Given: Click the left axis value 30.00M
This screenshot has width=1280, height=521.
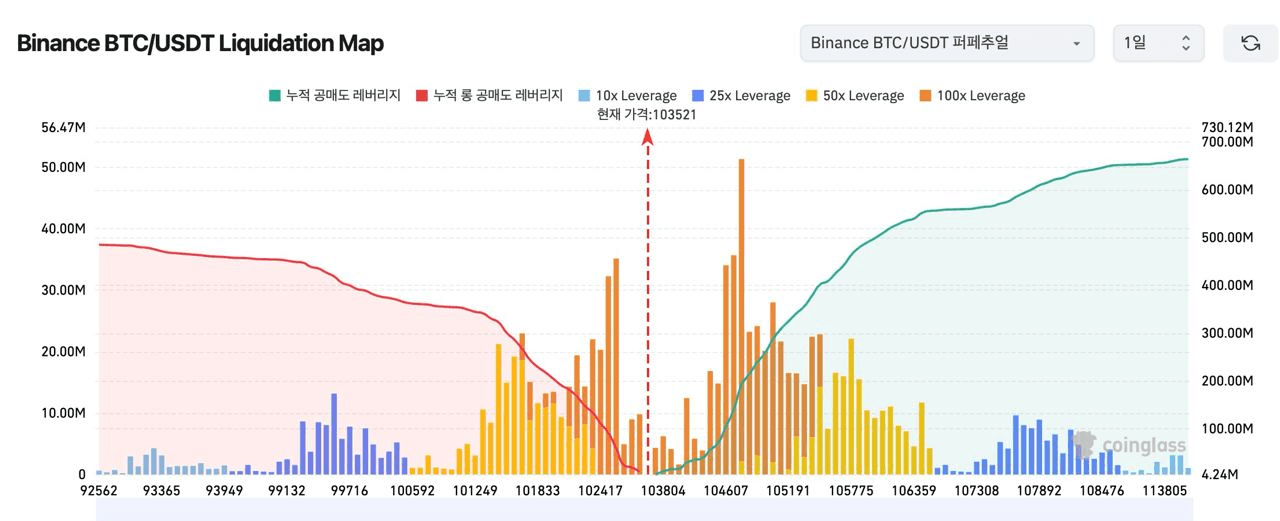Looking at the screenshot, I should click(63, 290).
